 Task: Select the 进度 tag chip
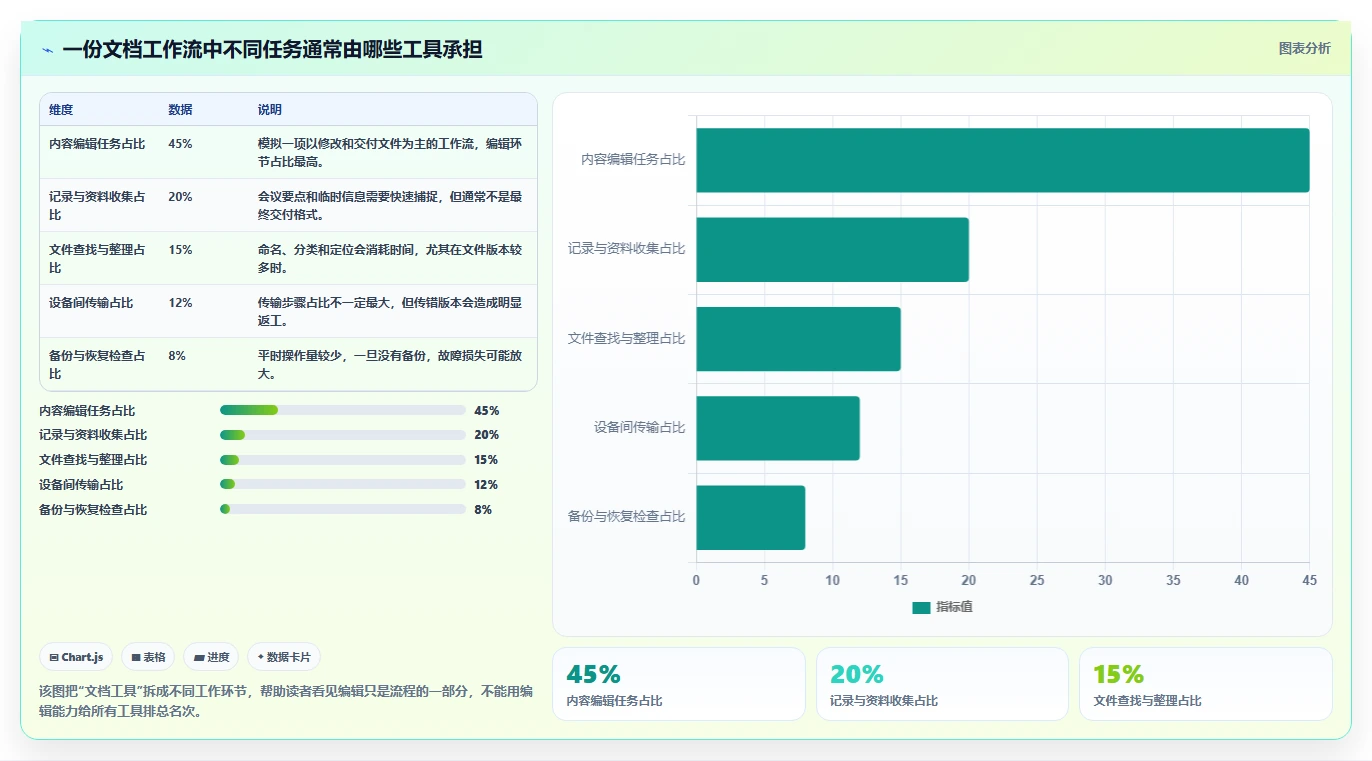point(211,657)
